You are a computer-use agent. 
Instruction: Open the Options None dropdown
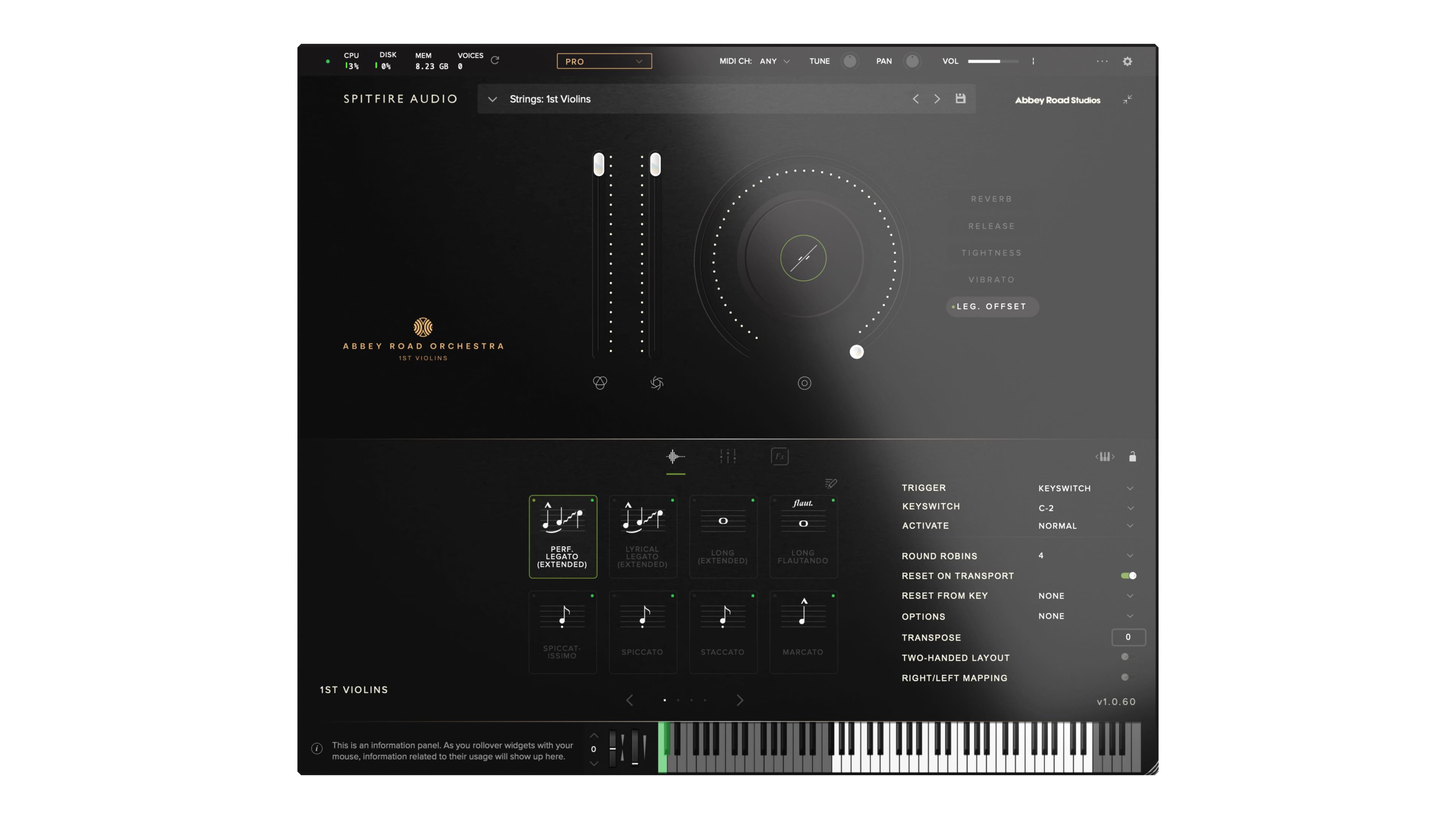click(x=1085, y=616)
